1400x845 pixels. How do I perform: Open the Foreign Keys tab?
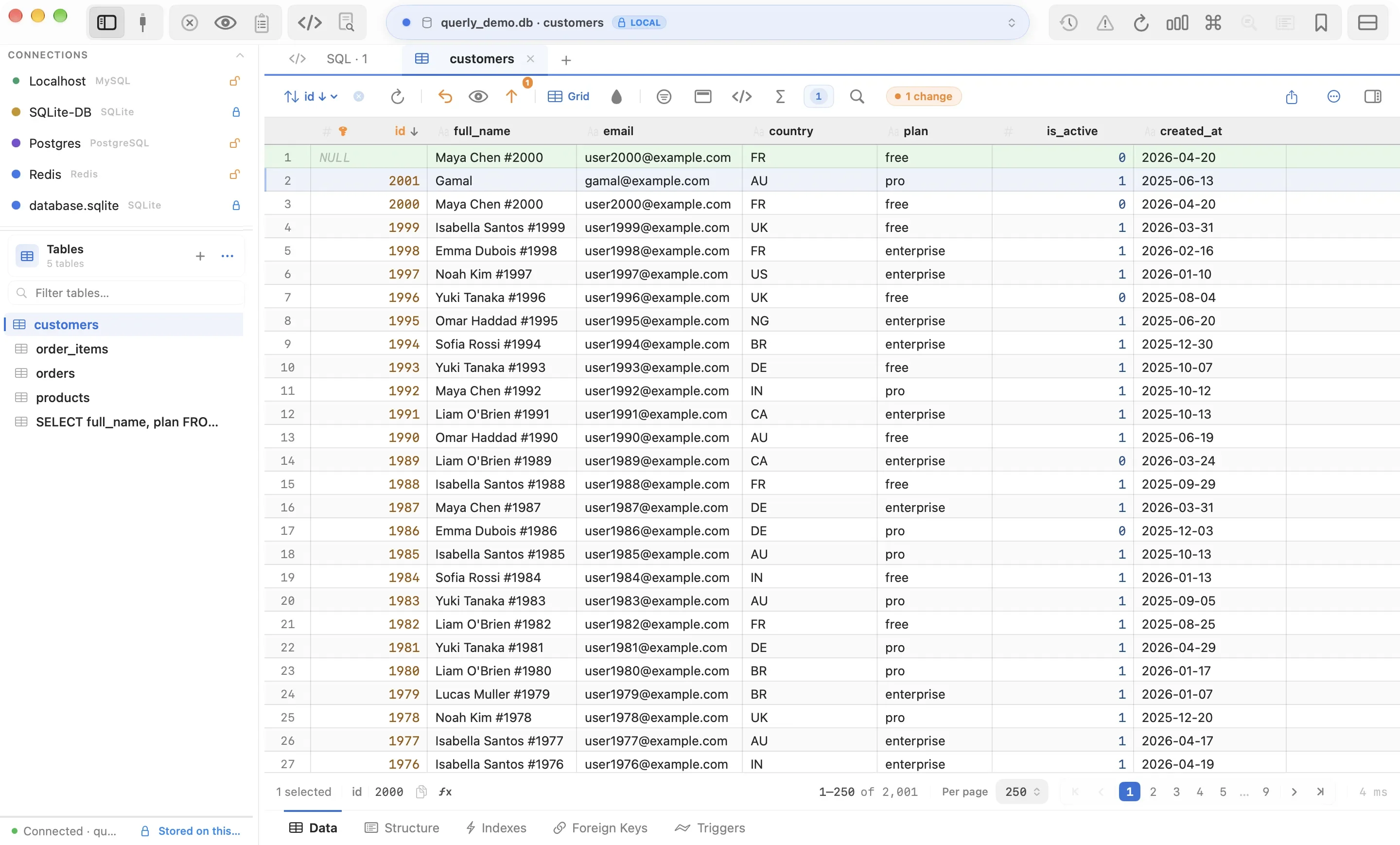(600, 828)
